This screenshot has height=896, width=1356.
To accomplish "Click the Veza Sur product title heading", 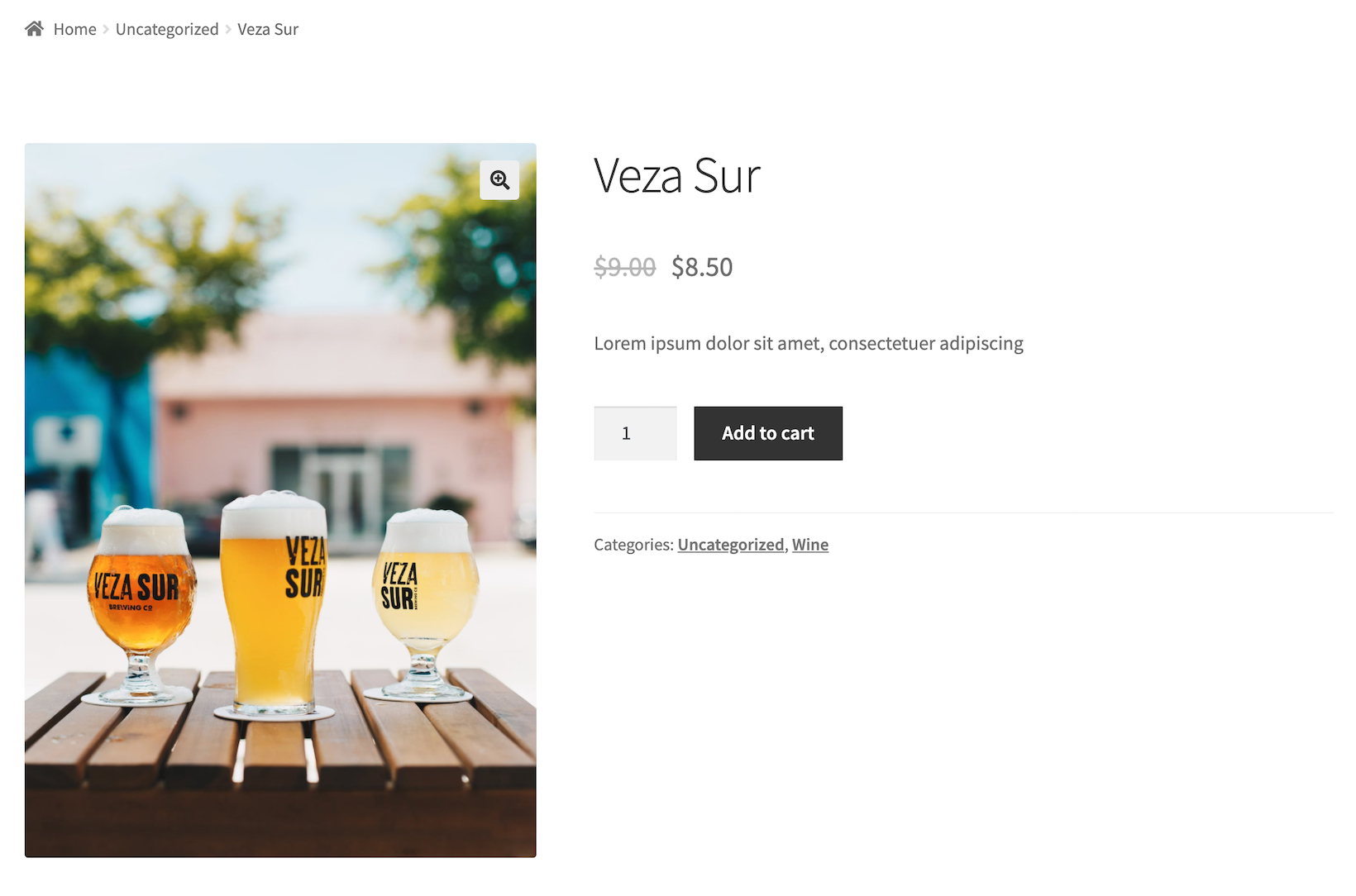I will [677, 176].
